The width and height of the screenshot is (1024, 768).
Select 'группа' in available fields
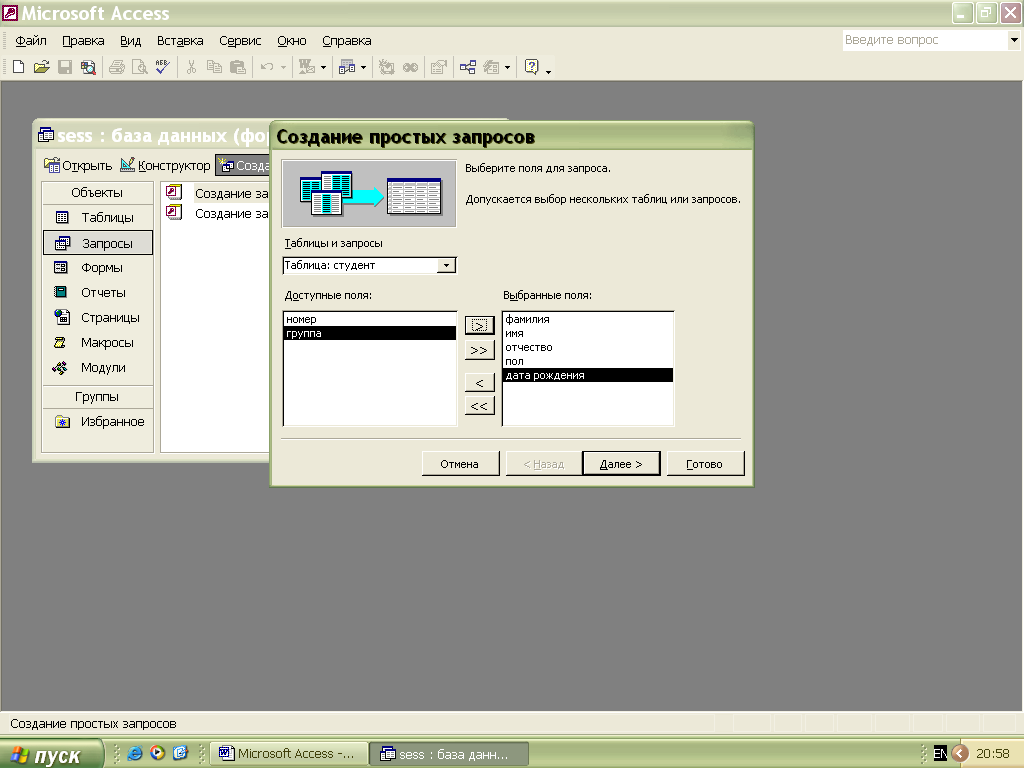370,333
